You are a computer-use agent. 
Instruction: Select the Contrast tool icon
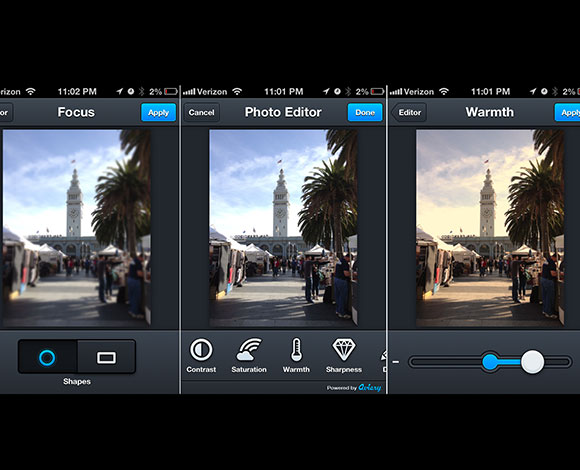pyautogui.click(x=201, y=349)
